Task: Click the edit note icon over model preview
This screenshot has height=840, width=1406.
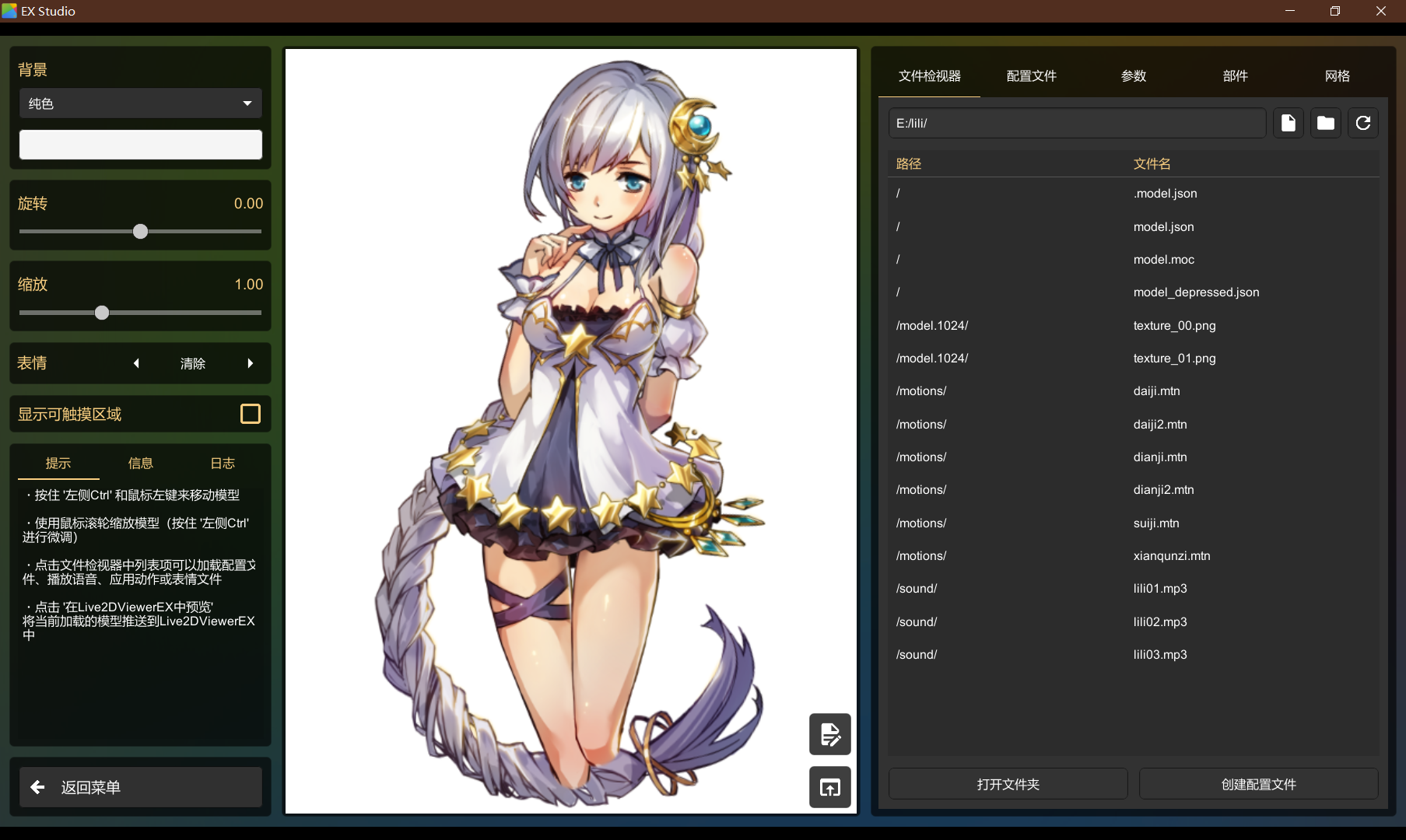Action: click(x=830, y=734)
